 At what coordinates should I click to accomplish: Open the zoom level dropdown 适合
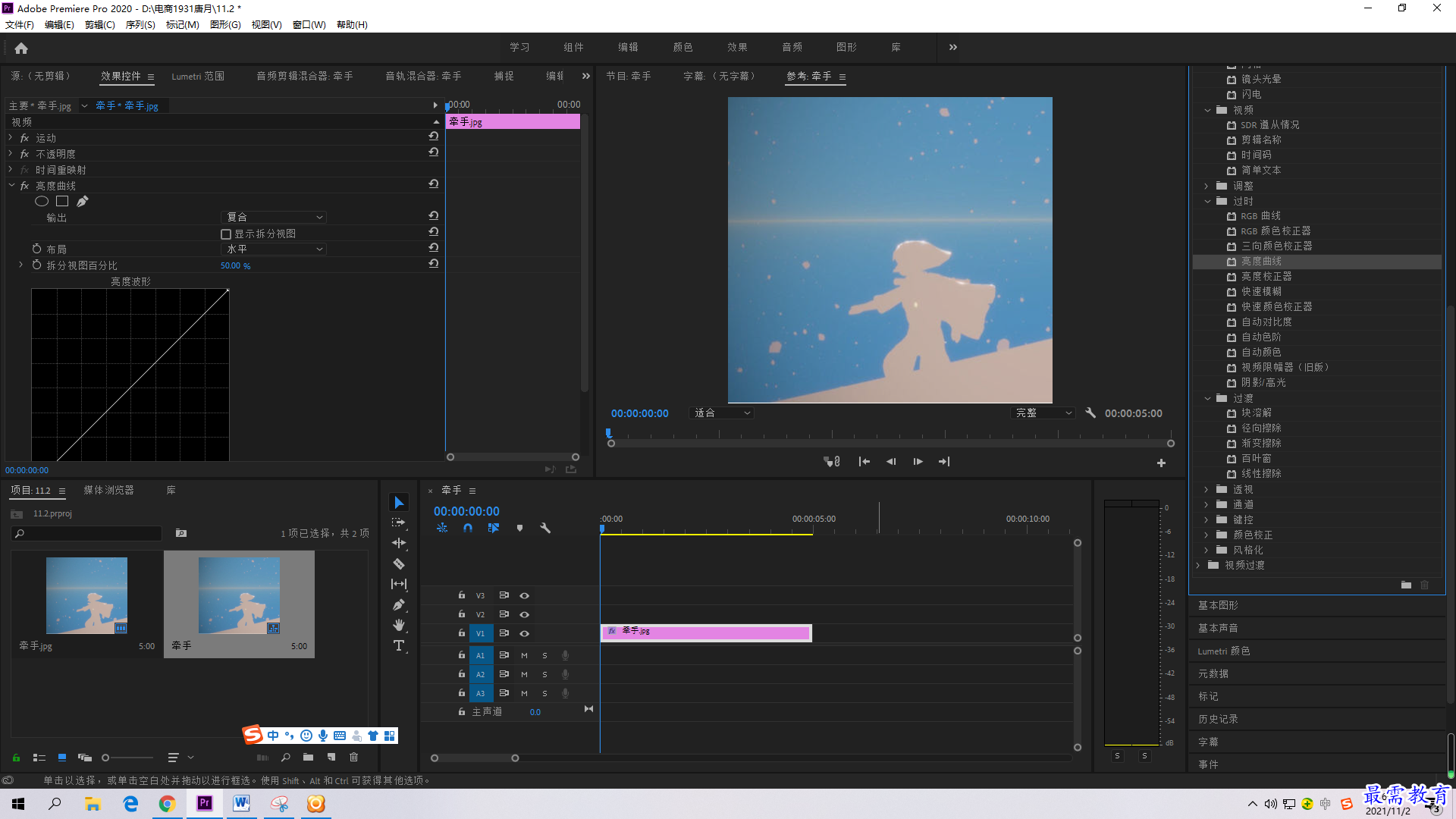point(721,413)
